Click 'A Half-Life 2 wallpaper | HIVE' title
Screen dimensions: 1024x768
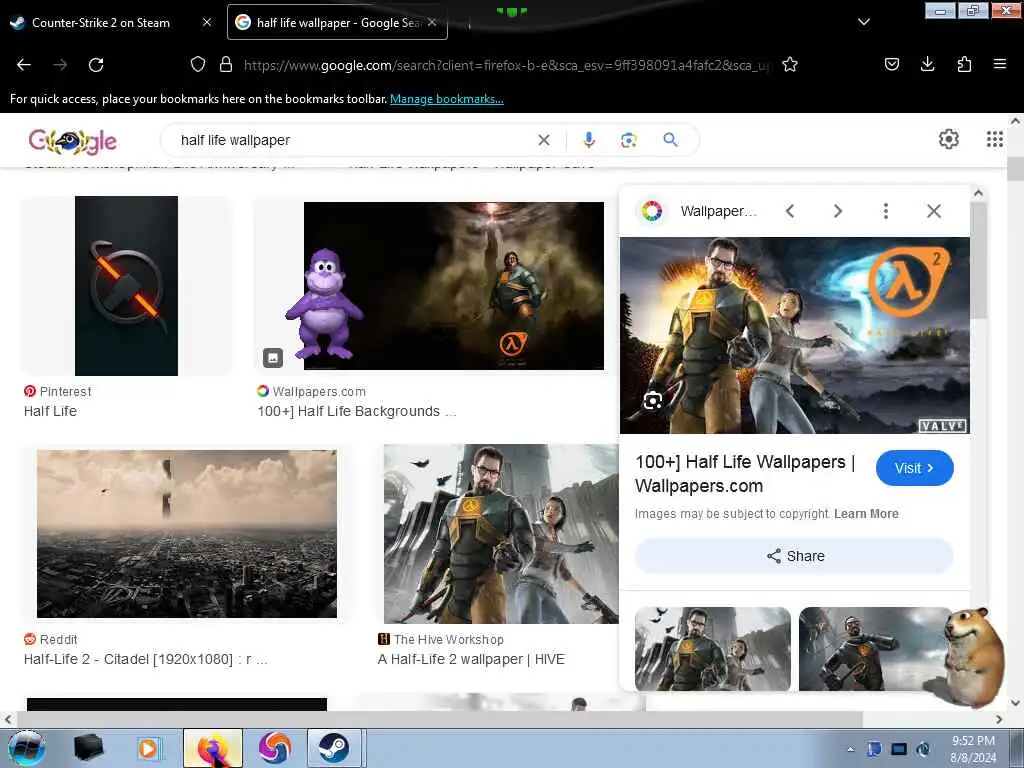tap(471, 660)
